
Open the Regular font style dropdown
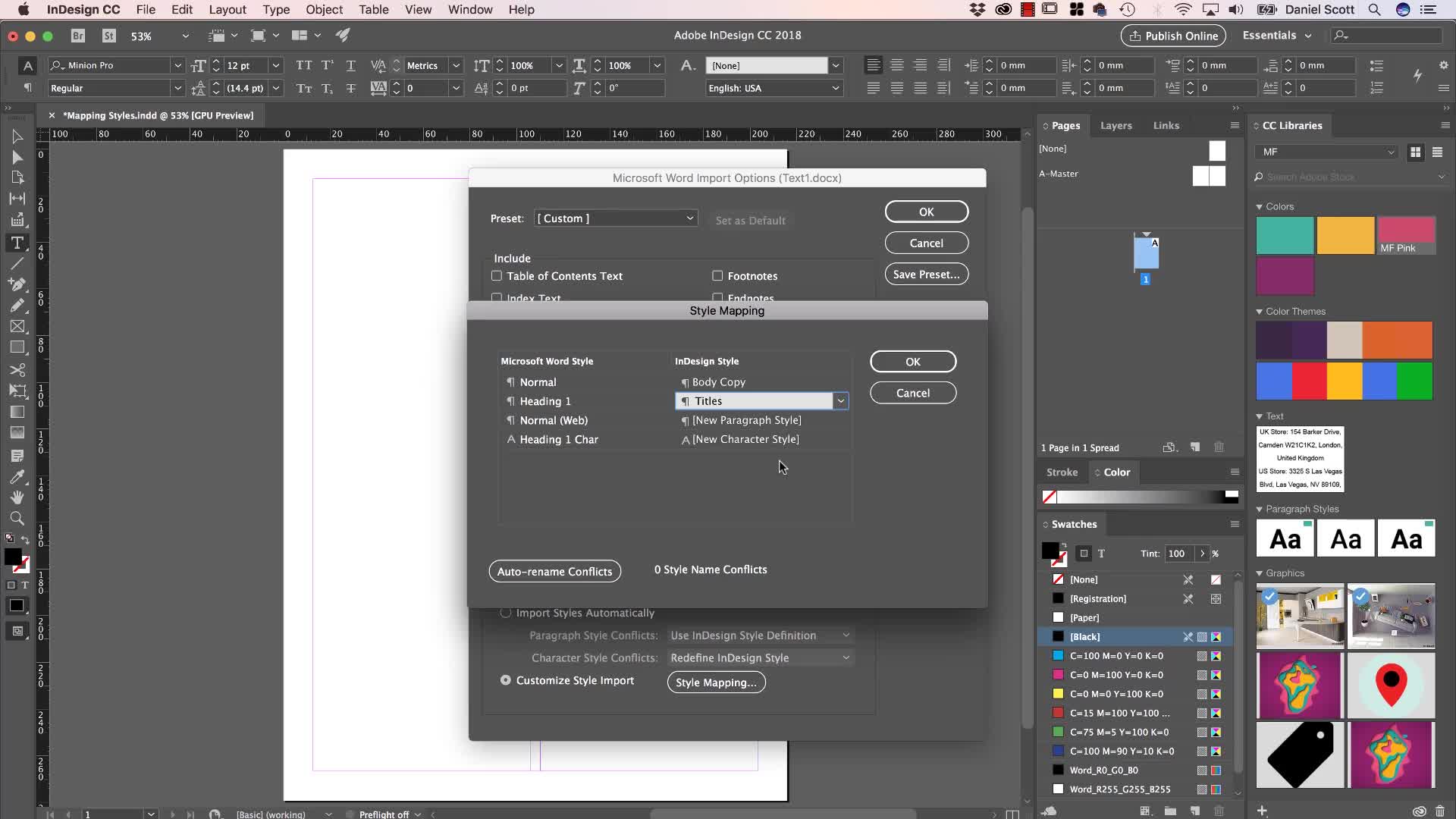[x=177, y=88]
